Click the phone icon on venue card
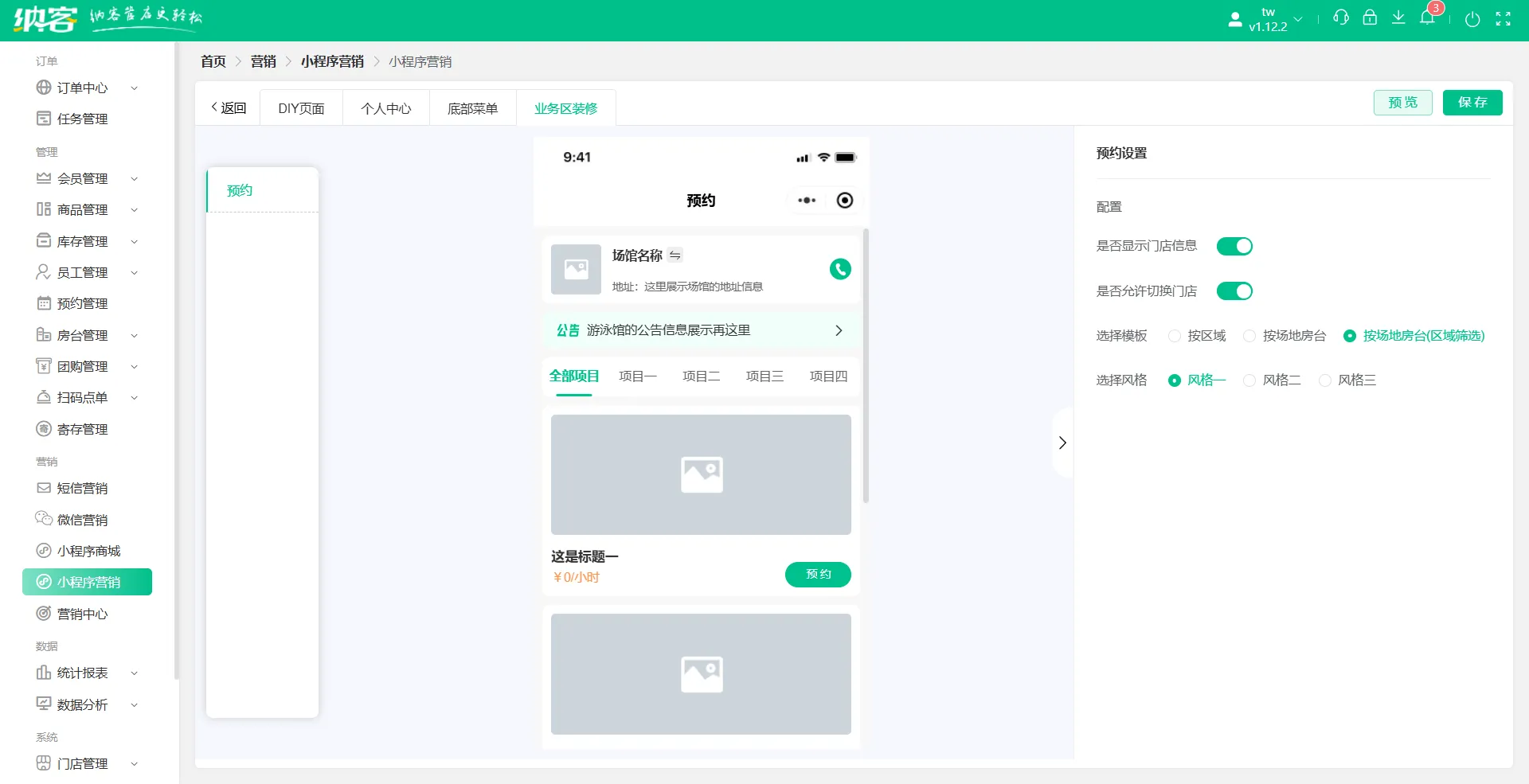 click(840, 269)
